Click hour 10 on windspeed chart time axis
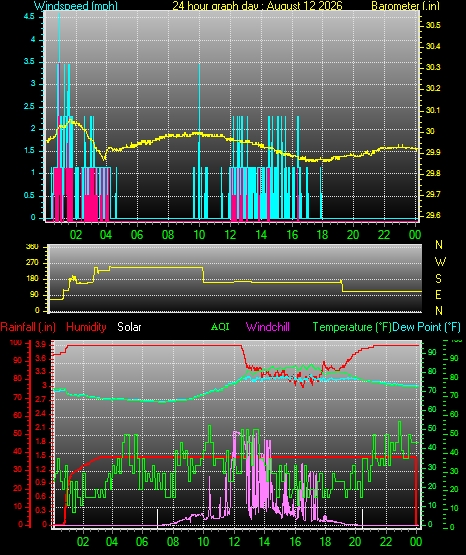 click(199, 235)
